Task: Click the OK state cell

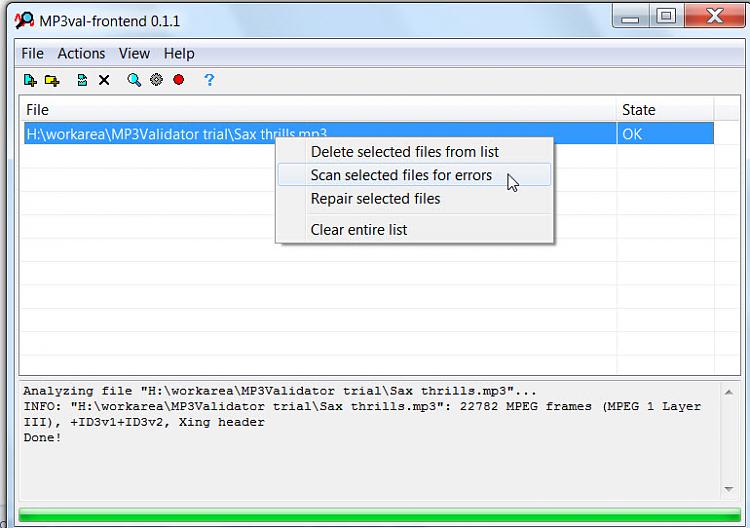Action: pos(665,133)
